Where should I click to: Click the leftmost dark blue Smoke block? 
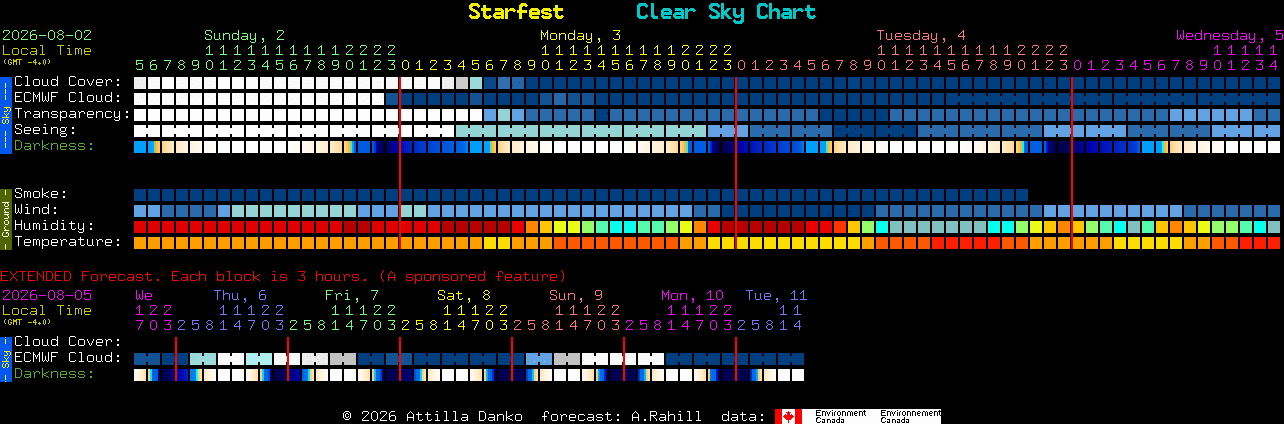point(140,194)
